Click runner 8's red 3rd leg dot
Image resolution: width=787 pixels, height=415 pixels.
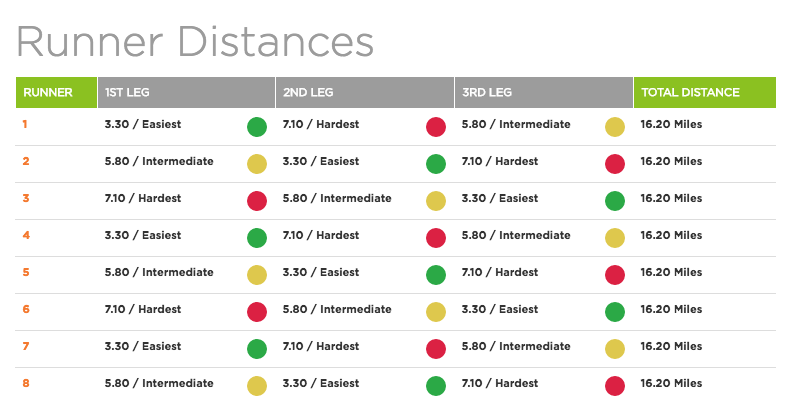[x=615, y=386]
